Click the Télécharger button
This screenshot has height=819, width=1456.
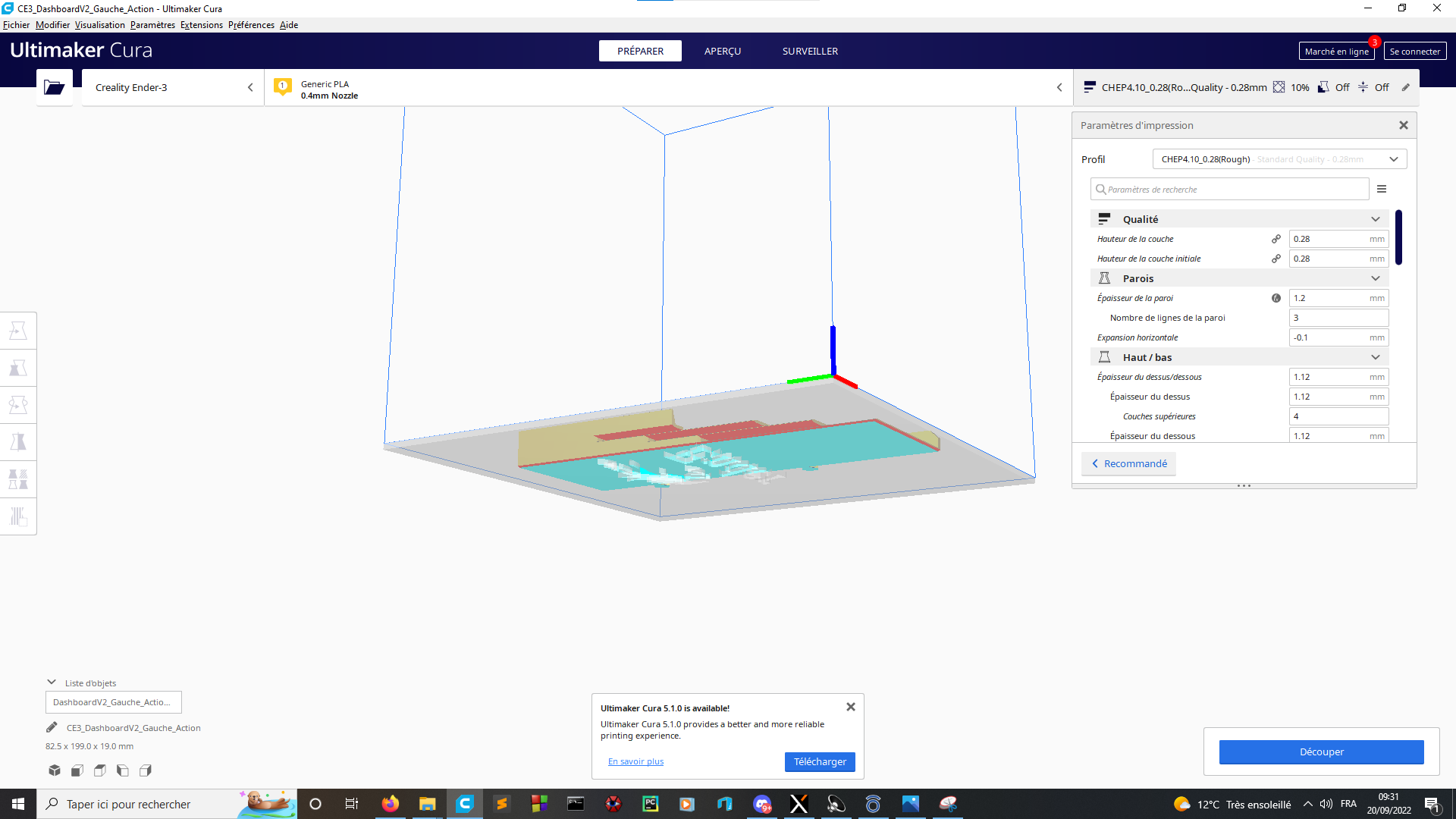[x=820, y=761]
